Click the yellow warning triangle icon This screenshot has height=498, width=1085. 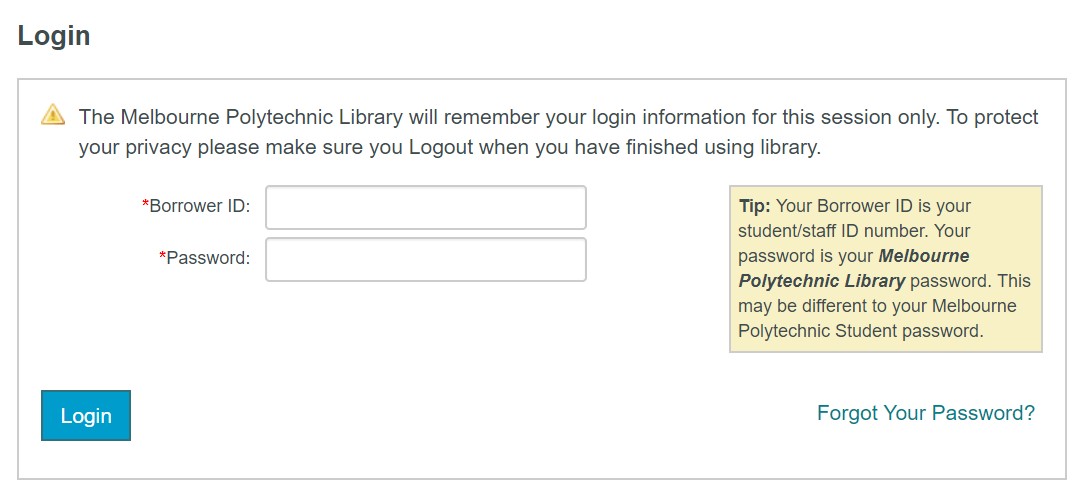tap(53, 114)
